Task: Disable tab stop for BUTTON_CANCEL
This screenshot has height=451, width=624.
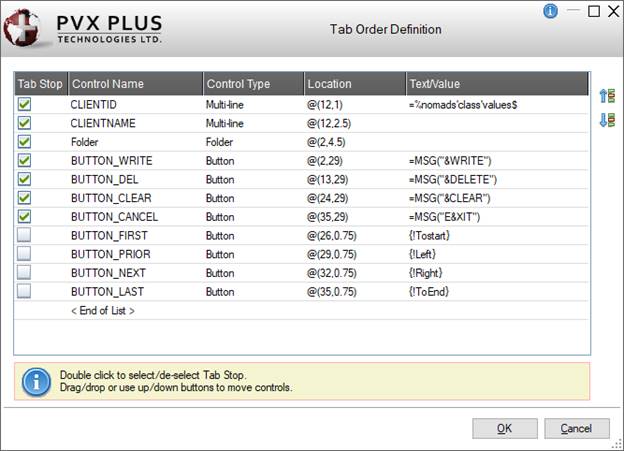Action: tap(25, 216)
